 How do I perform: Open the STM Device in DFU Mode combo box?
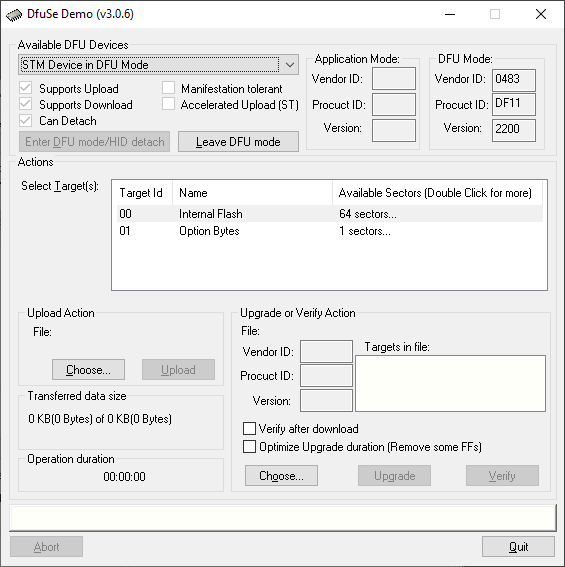pyautogui.click(x=158, y=65)
